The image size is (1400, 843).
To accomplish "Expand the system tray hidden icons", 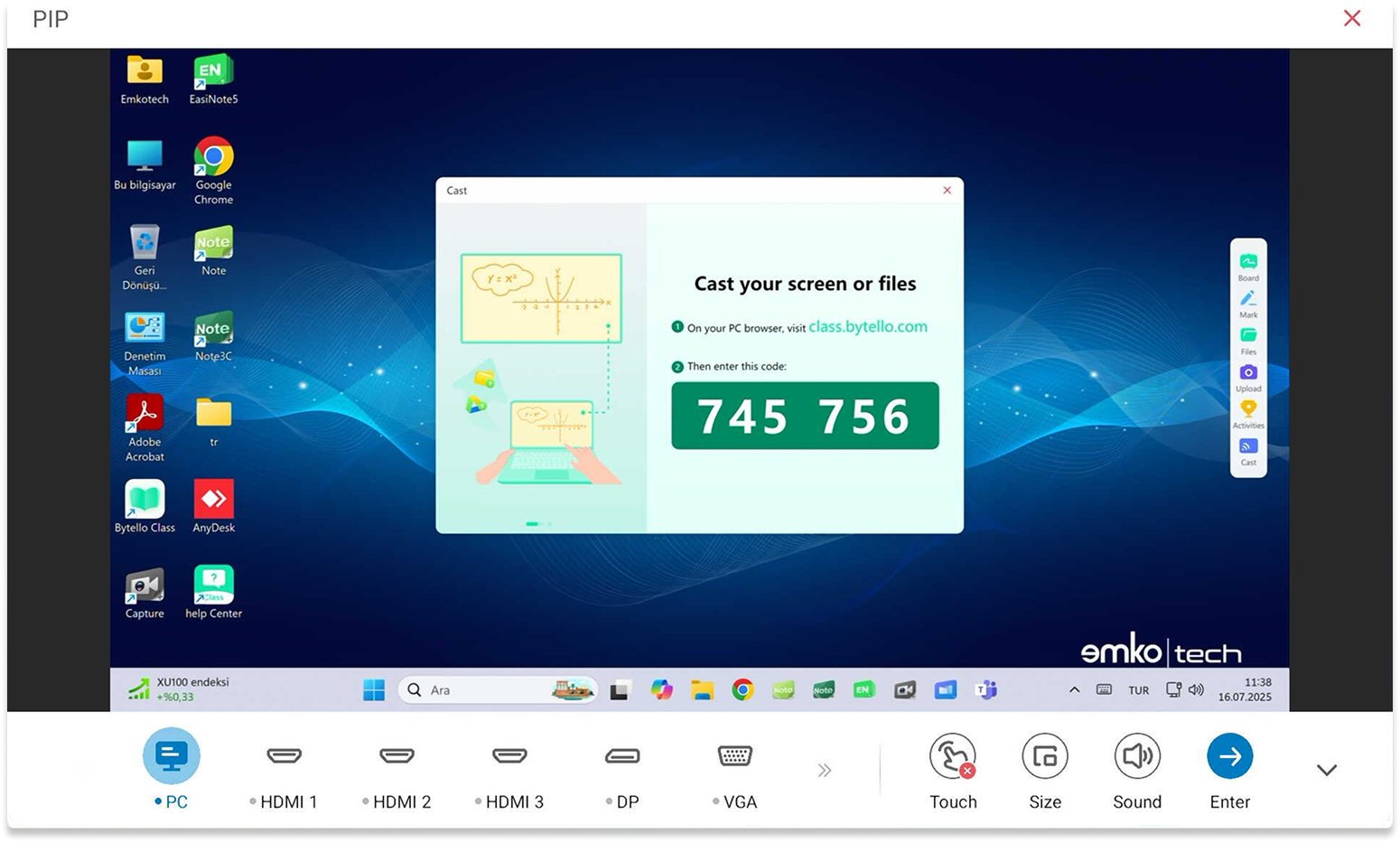I will point(1074,690).
